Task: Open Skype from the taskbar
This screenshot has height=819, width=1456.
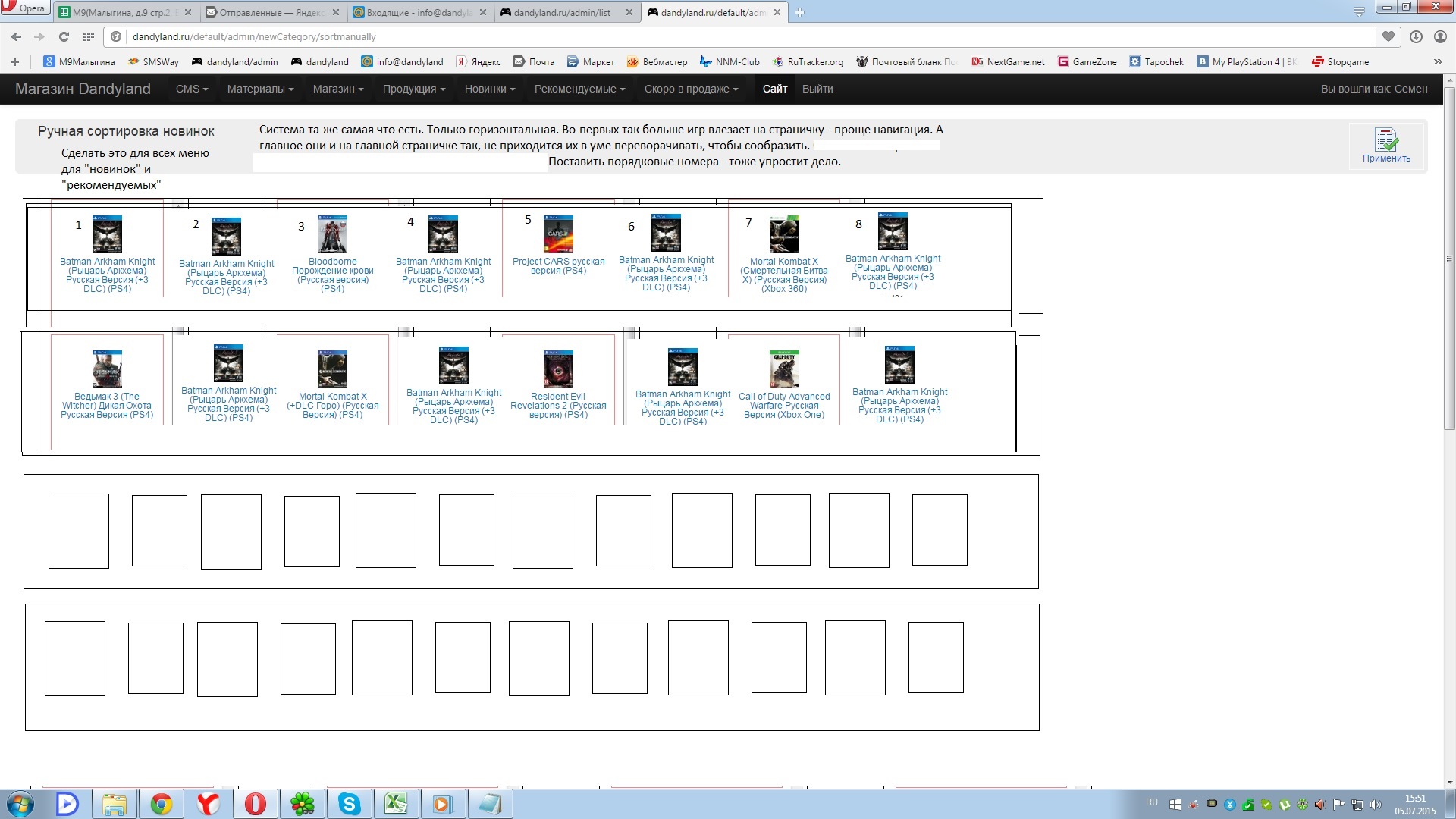Action: coord(349,804)
